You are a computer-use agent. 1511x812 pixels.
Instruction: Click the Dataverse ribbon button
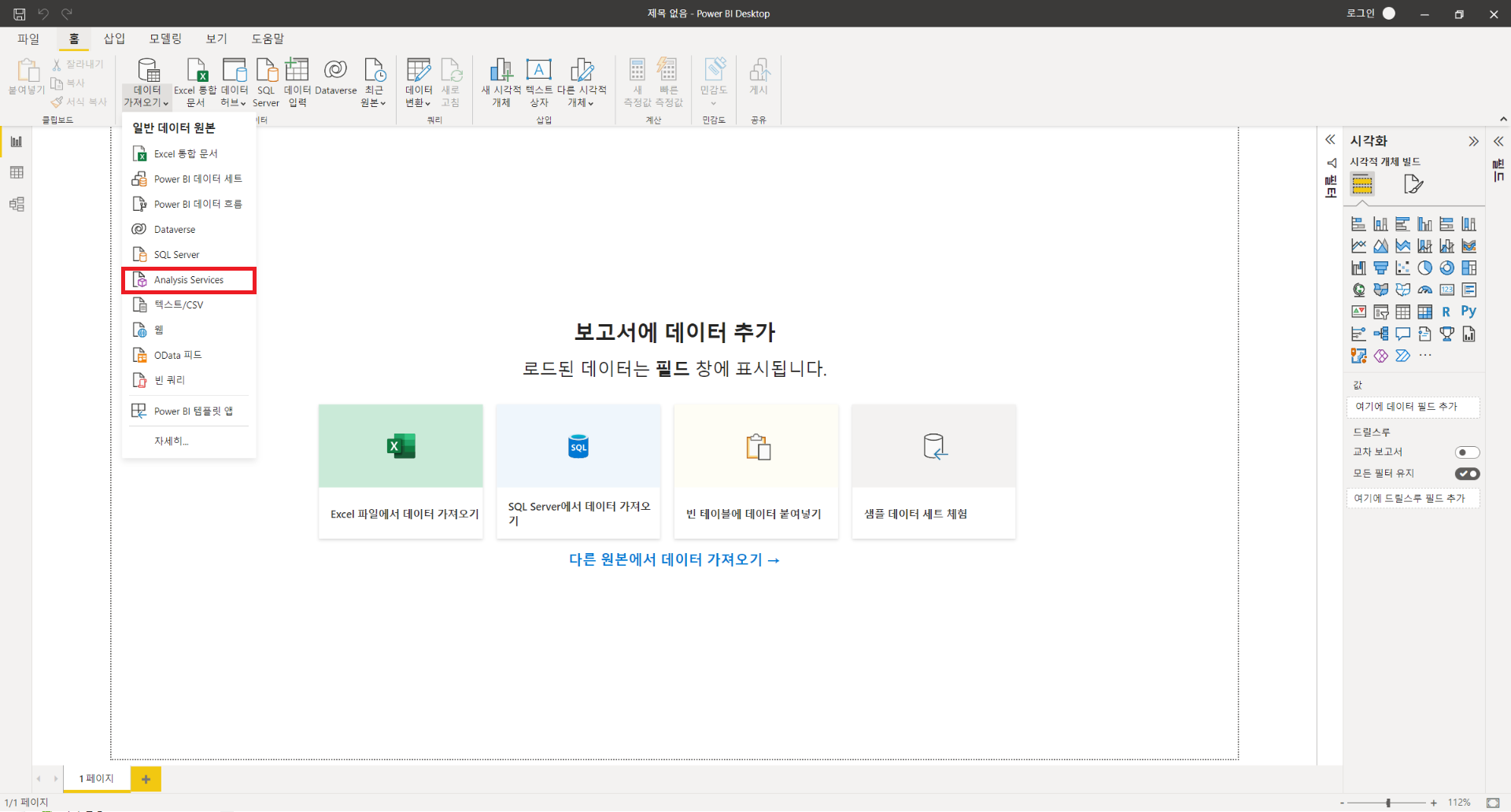(336, 79)
